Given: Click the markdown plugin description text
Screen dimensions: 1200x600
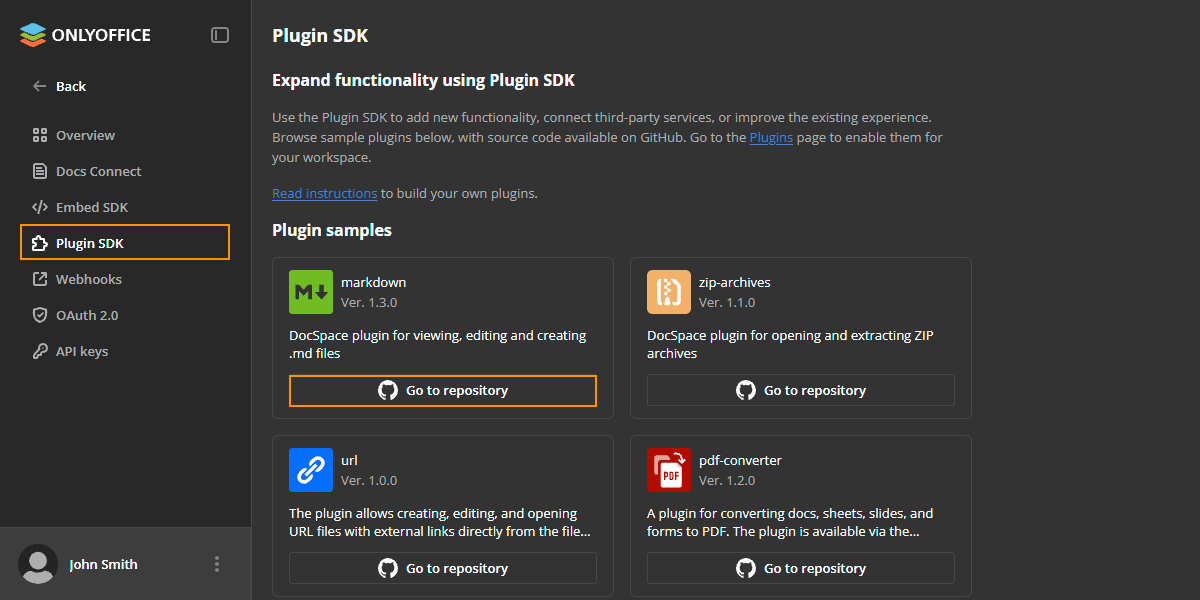Looking at the screenshot, I should pyautogui.click(x=438, y=344).
